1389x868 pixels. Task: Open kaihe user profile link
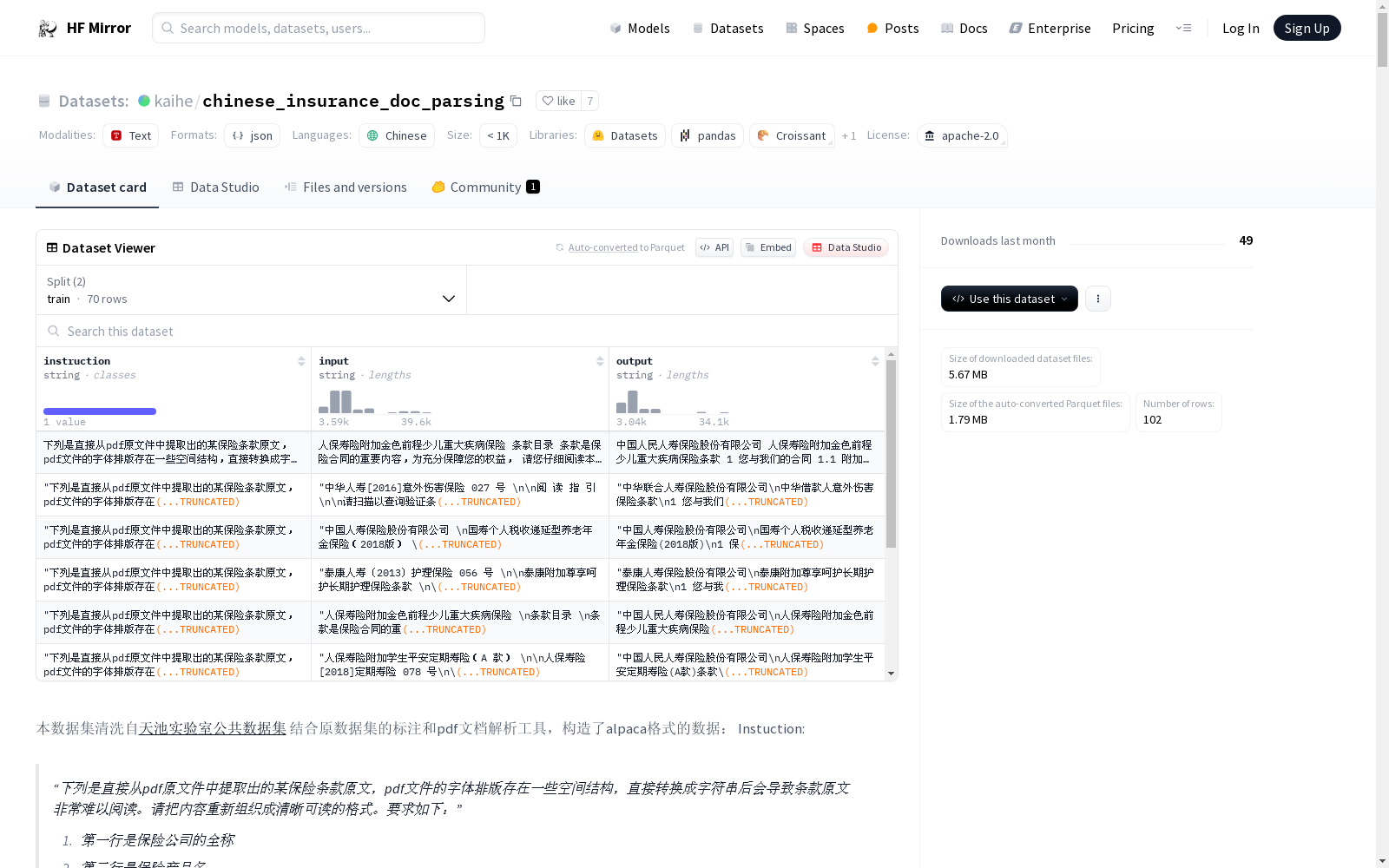coord(173,101)
